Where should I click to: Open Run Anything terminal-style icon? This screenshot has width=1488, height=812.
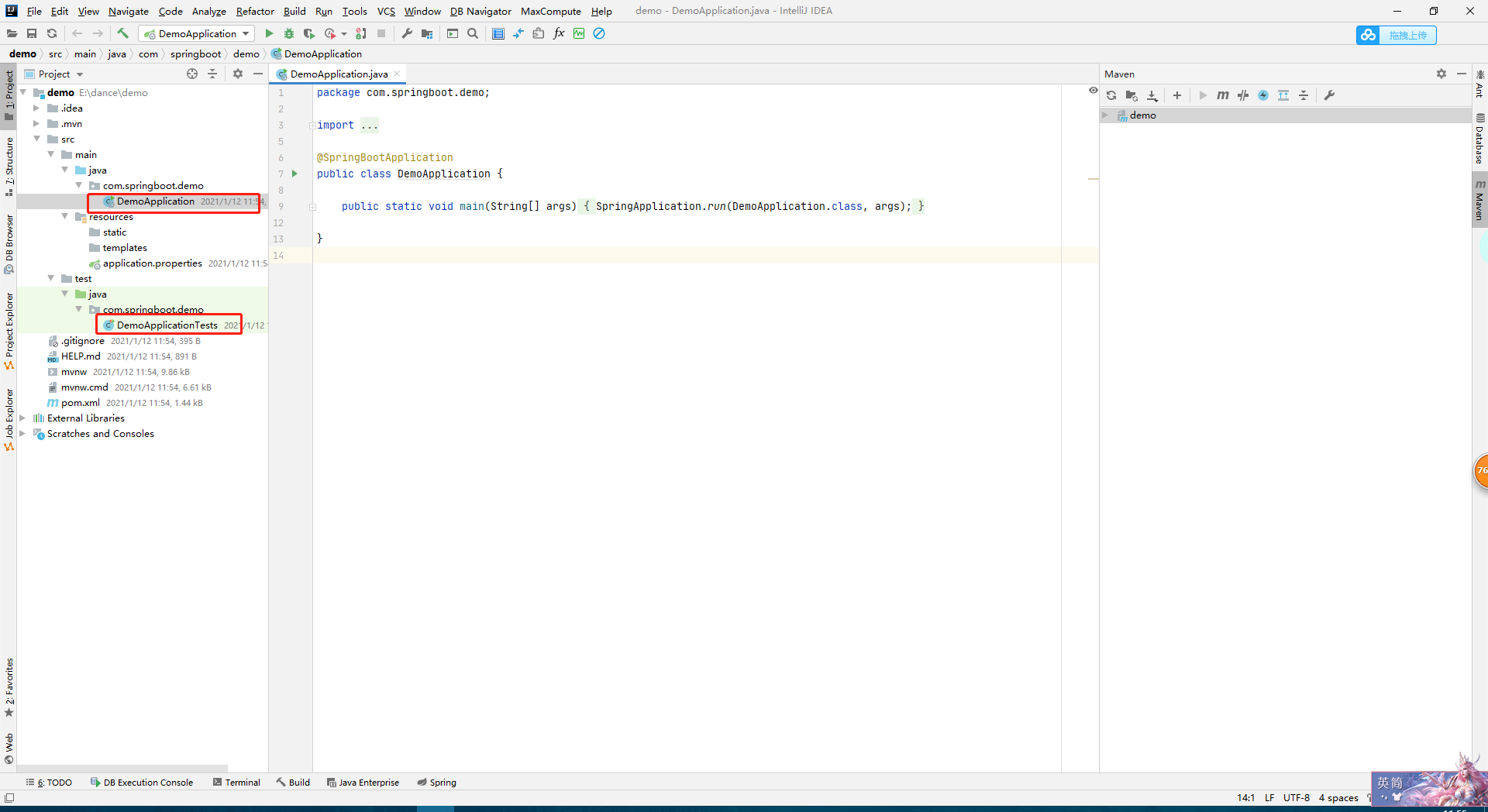click(453, 33)
